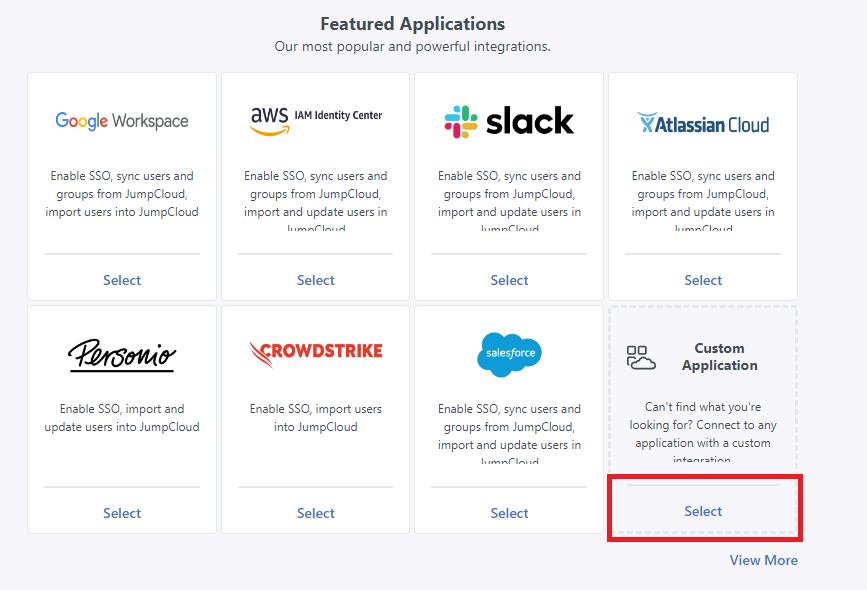Select the Personio application

tap(122, 513)
